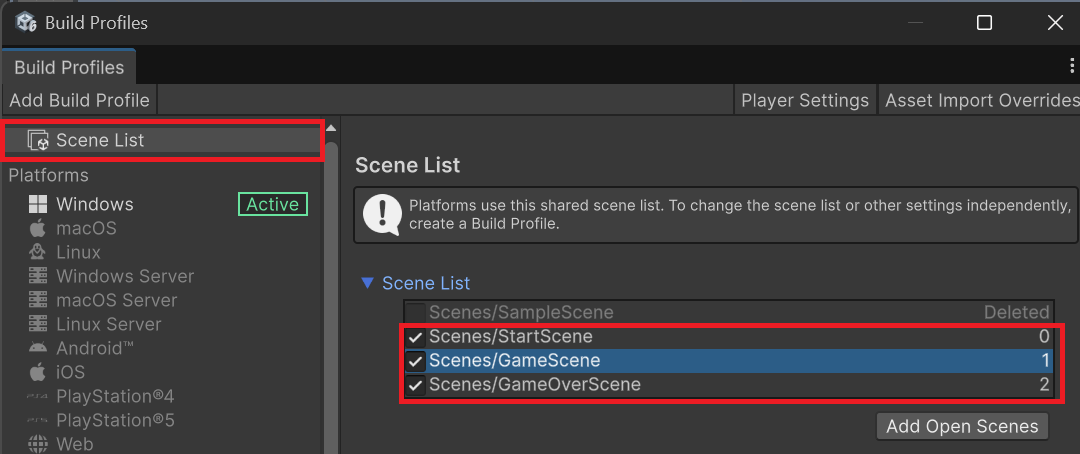The image size is (1080, 454).
Task: Click the sidebar vertical scrollbar
Action: [x=331, y=296]
